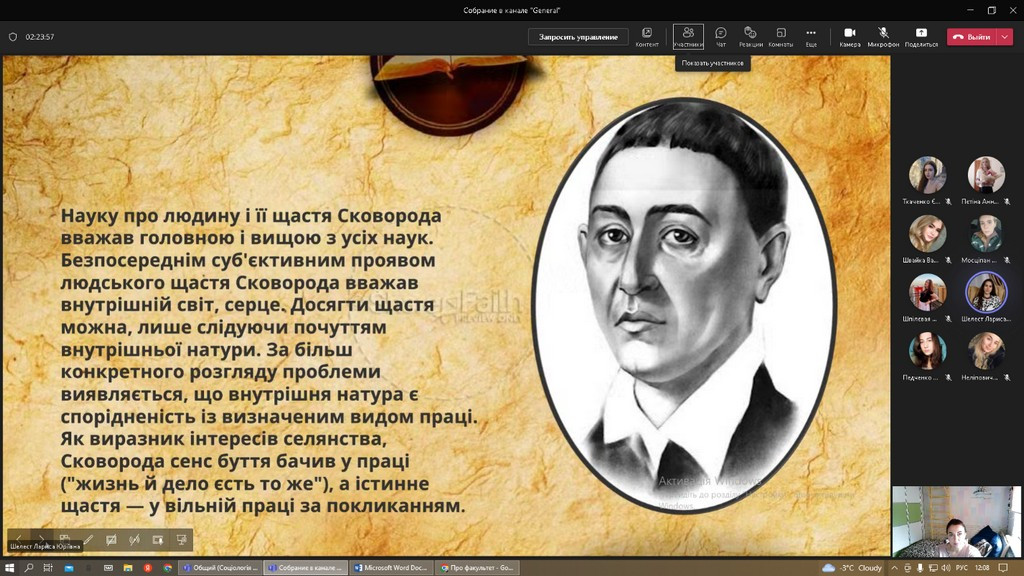The height and width of the screenshot is (576, 1024).
Task: Click Запросить управление button
Action: tap(578, 37)
